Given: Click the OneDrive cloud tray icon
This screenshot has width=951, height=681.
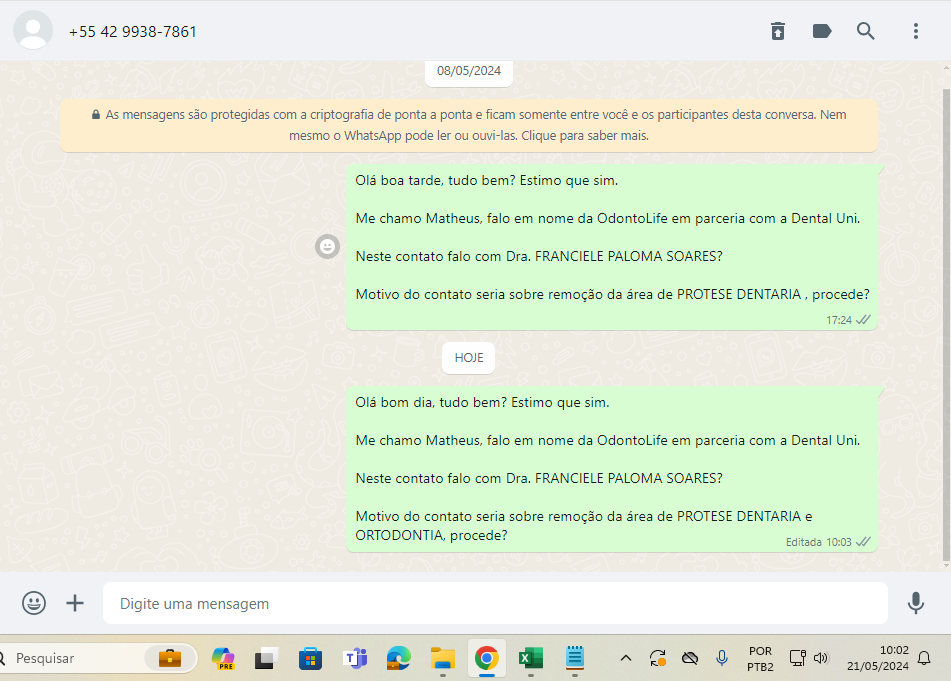Looking at the screenshot, I should point(690,658).
